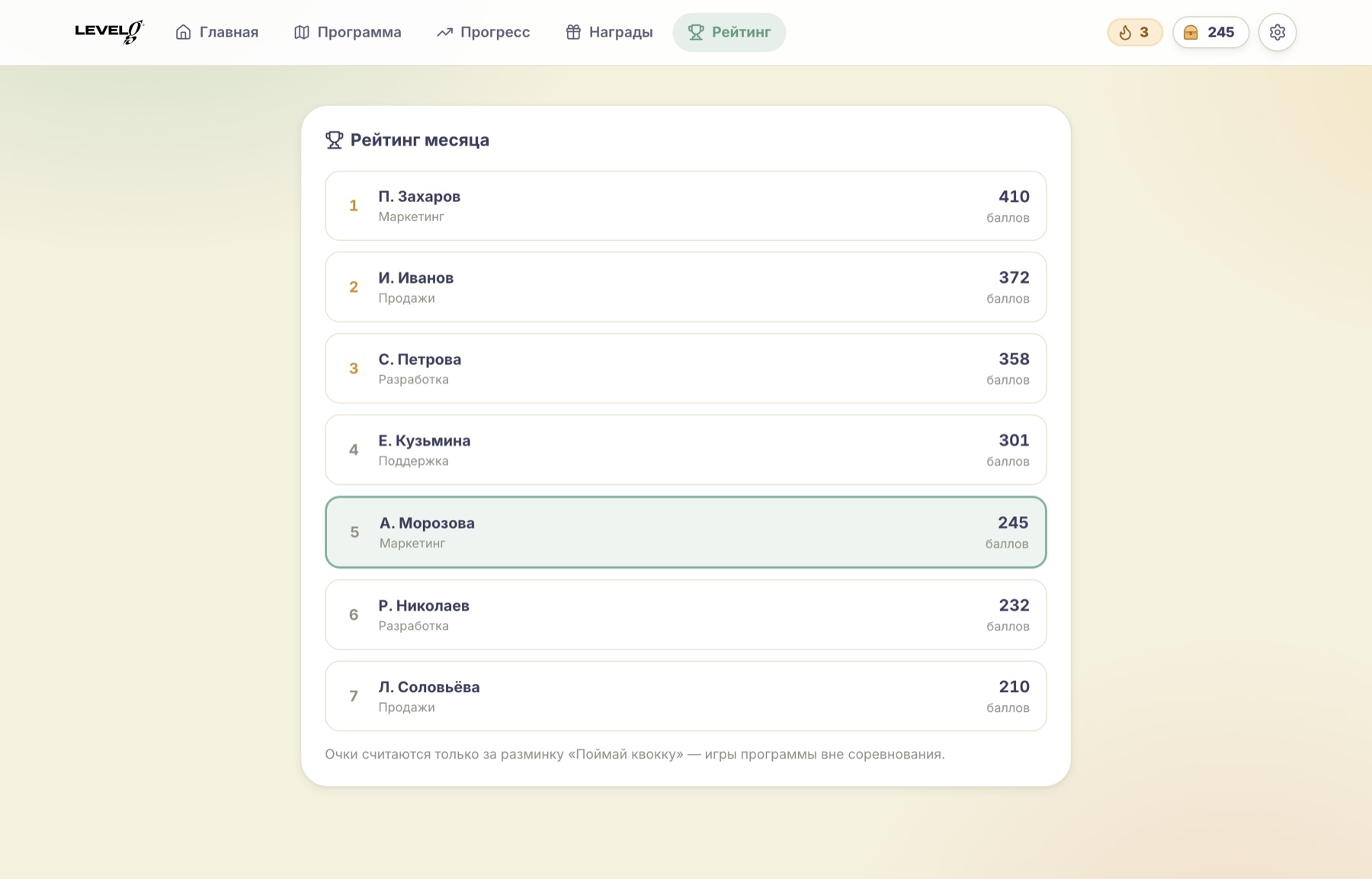The width and height of the screenshot is (1372, 879).
Task: Click the trophy icon next to Рейтинг месяца
Action: click(x=334, y=140)
